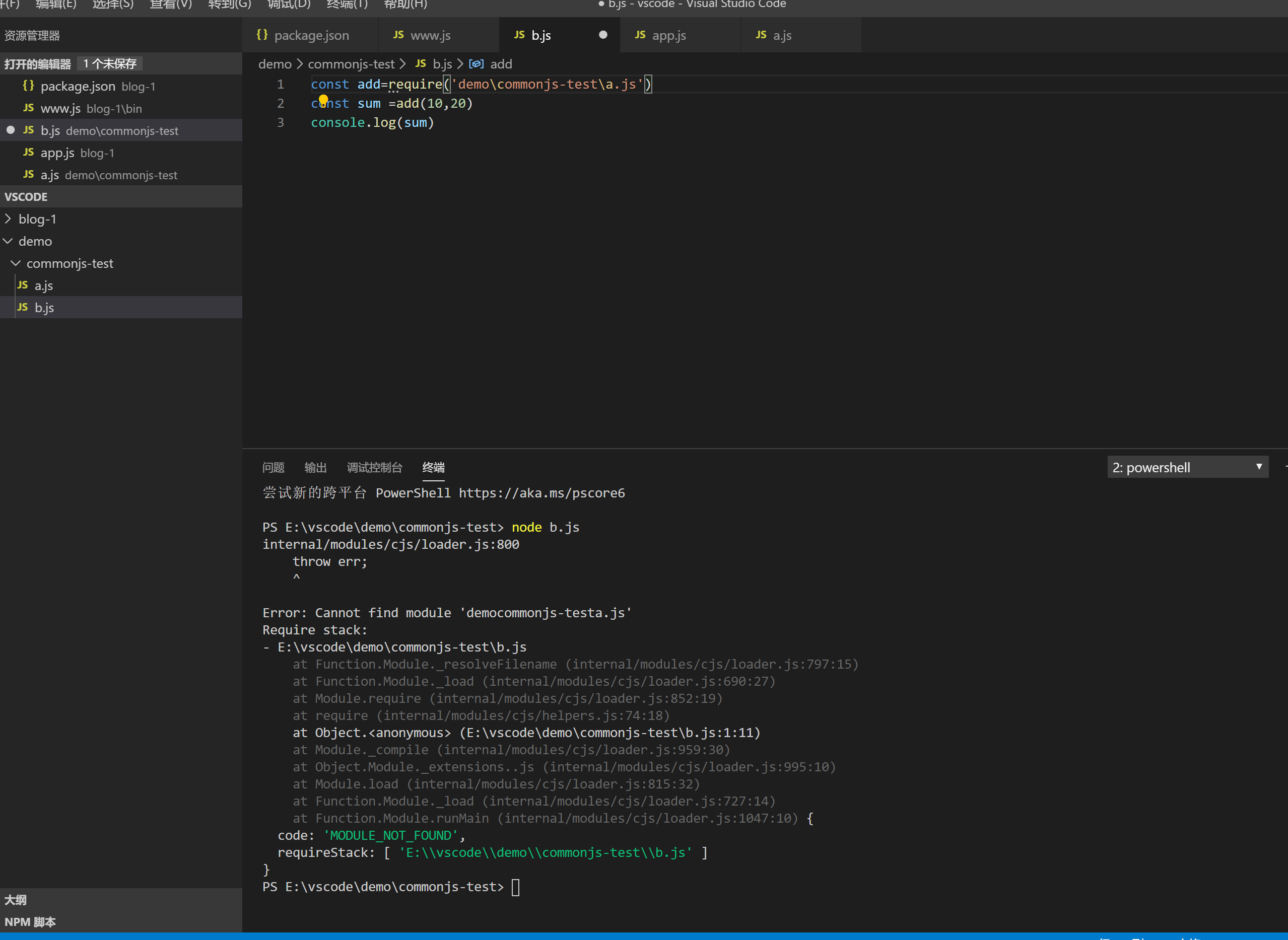The image size is (1288, 940).
Task: Open the a.js editor tab
Action: click(x=801, y=35)
